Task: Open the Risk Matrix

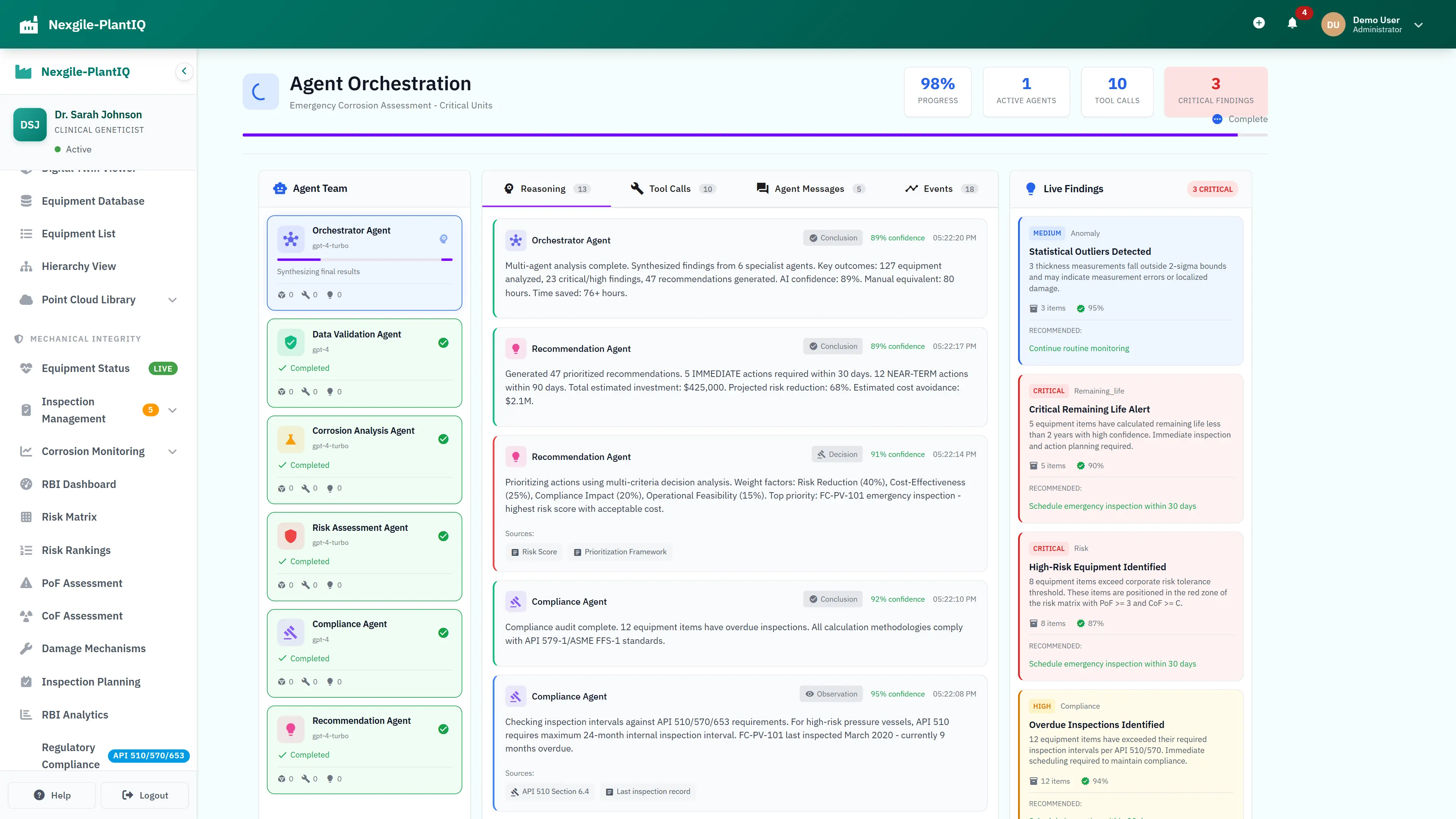Action: (x=69, y=516)
